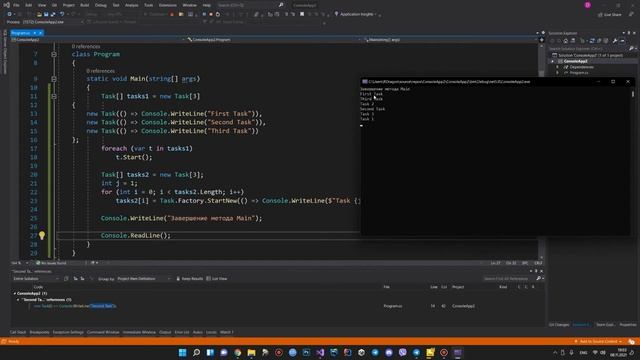Image resolution: width=640 pixels, height=360 pixels.
Task: Collapse the class Program code block
Action: [x=54, y=54]
